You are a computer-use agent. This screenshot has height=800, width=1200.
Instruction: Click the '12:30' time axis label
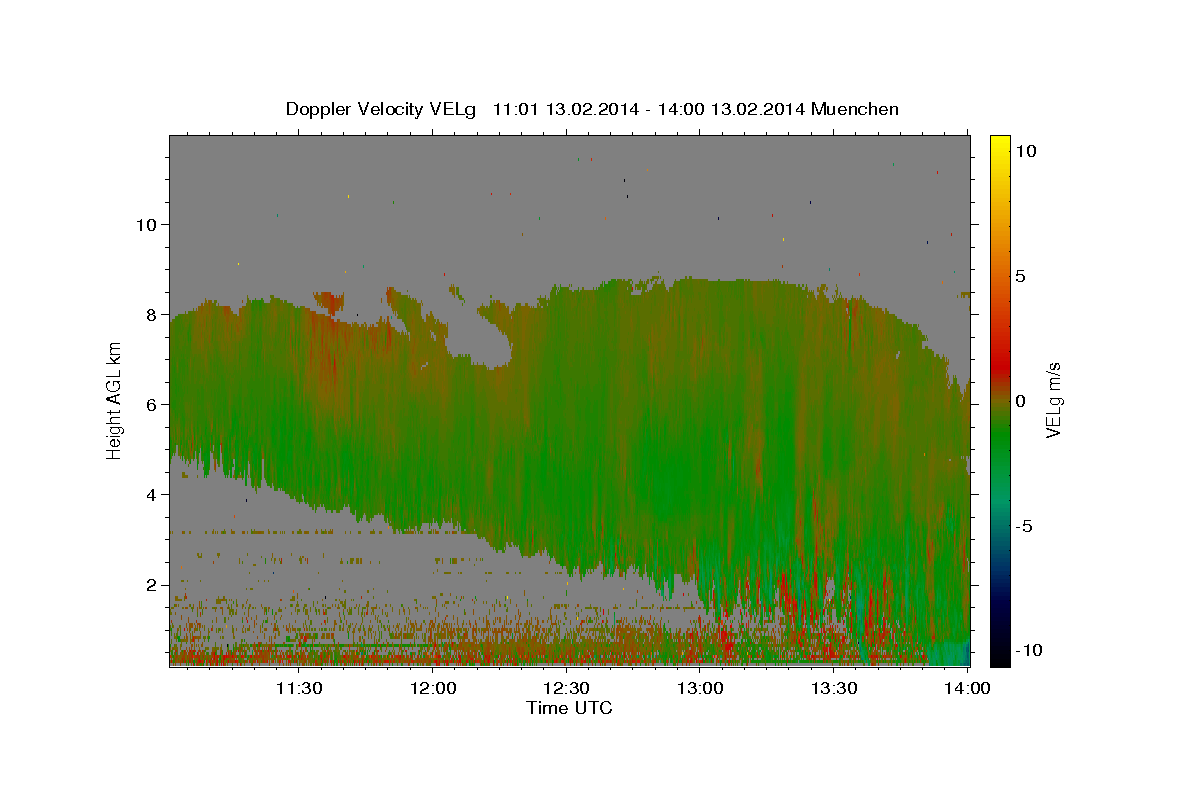coord(567,688)
